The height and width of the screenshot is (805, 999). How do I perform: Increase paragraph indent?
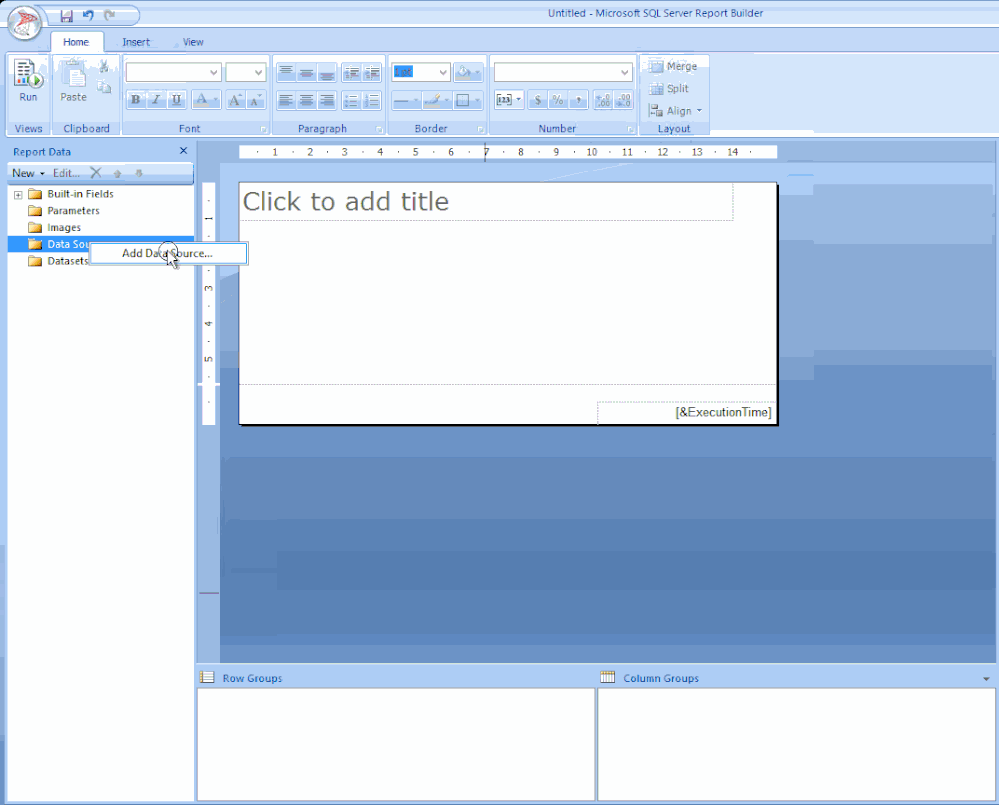tap(372, 73)
